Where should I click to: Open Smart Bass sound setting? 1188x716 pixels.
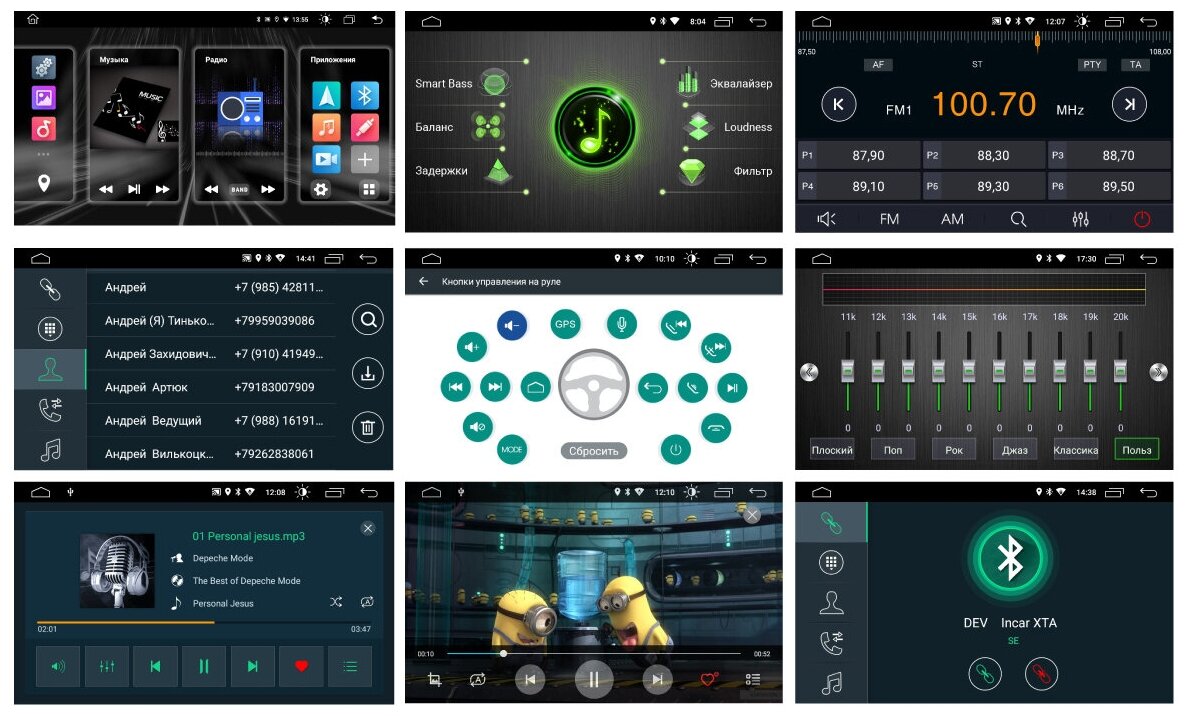(461, 83)
